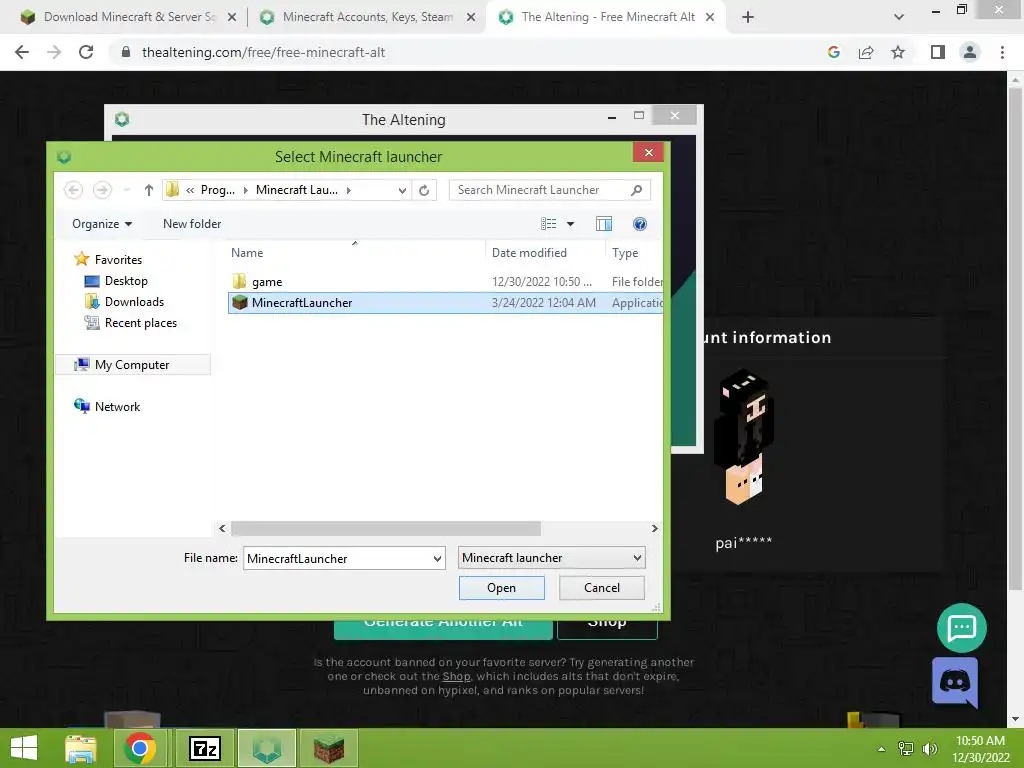Sort files by Date modified column
Image resolution: width=1024 pixels, height=768 pixels.
[529, 253]
